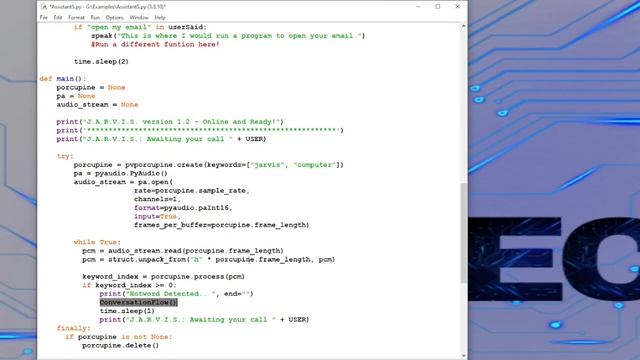This screenshot has width=640, height=360.
Task: Click the scrollbar up arrow
Action: click(x=464, y=27)
